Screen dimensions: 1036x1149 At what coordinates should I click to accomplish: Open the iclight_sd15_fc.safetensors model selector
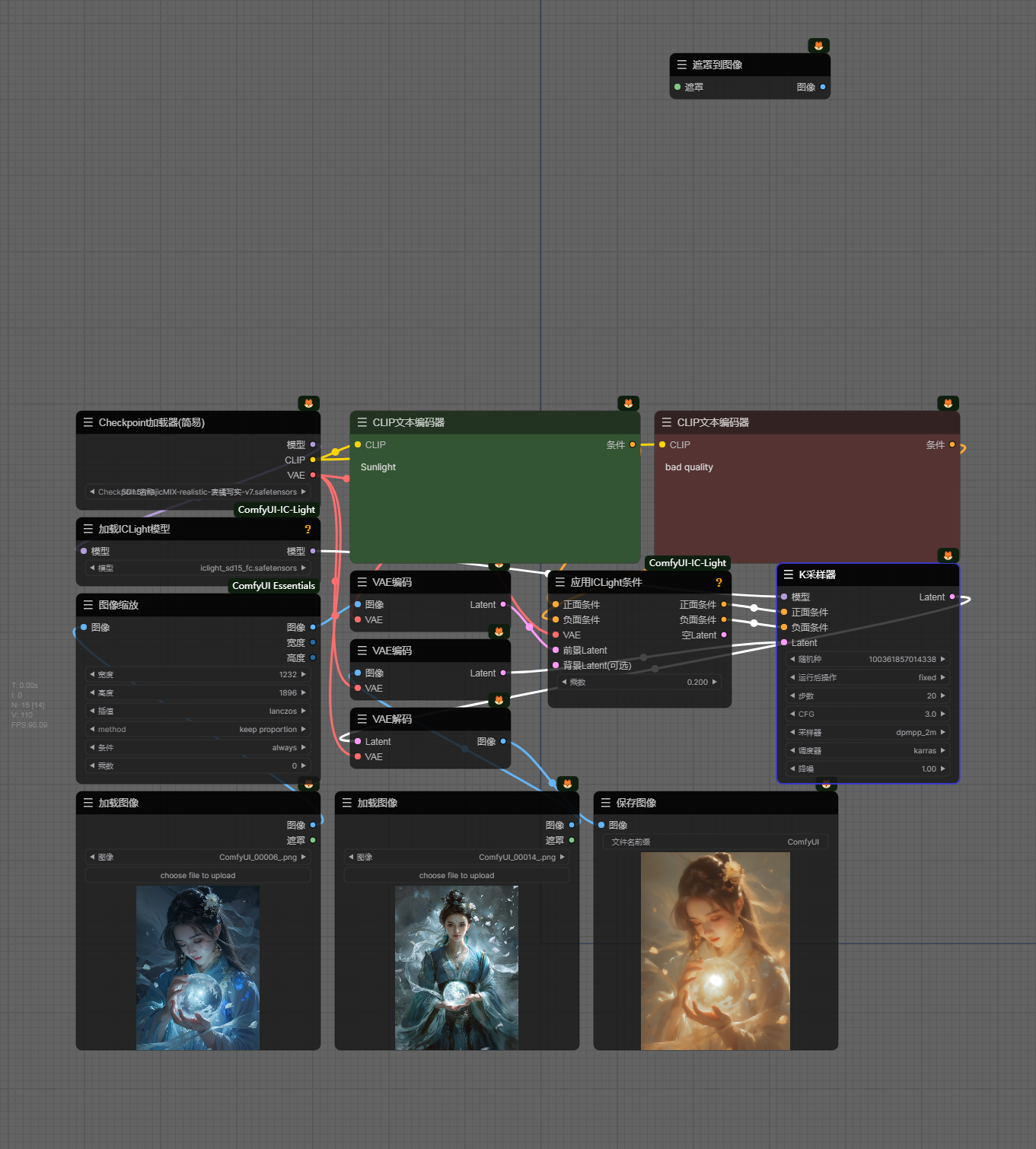[198, 568]
